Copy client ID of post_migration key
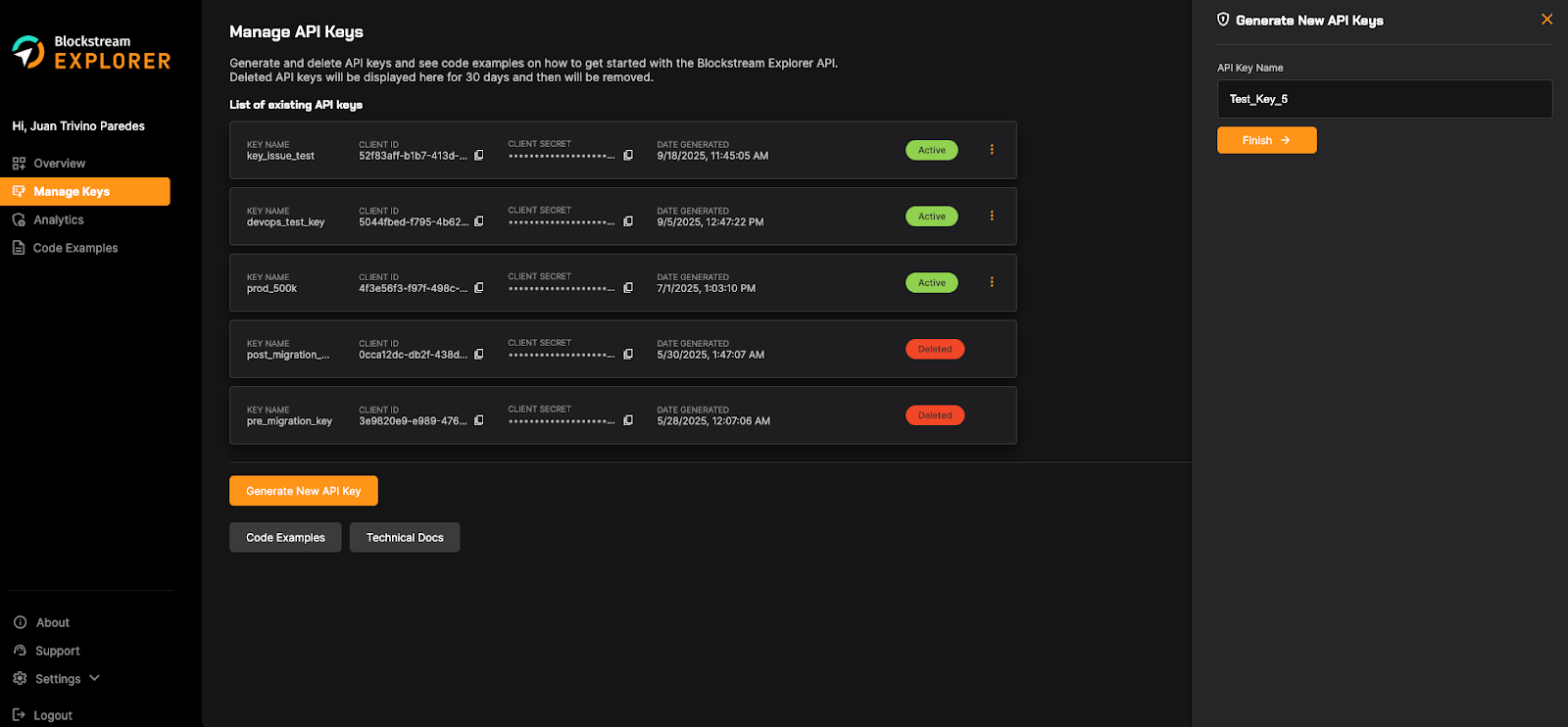 click(x=479, y=355)
